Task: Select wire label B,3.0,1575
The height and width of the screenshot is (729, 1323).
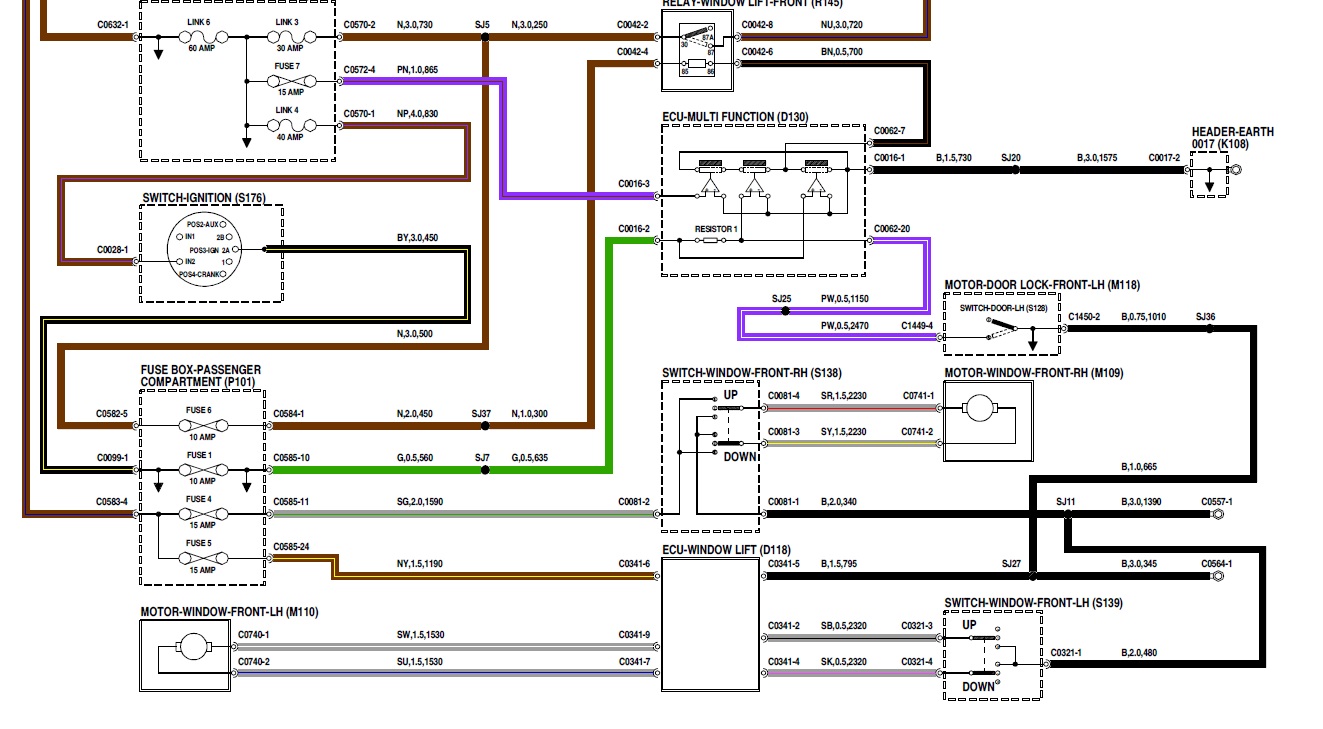Action: coord(1096,157)
